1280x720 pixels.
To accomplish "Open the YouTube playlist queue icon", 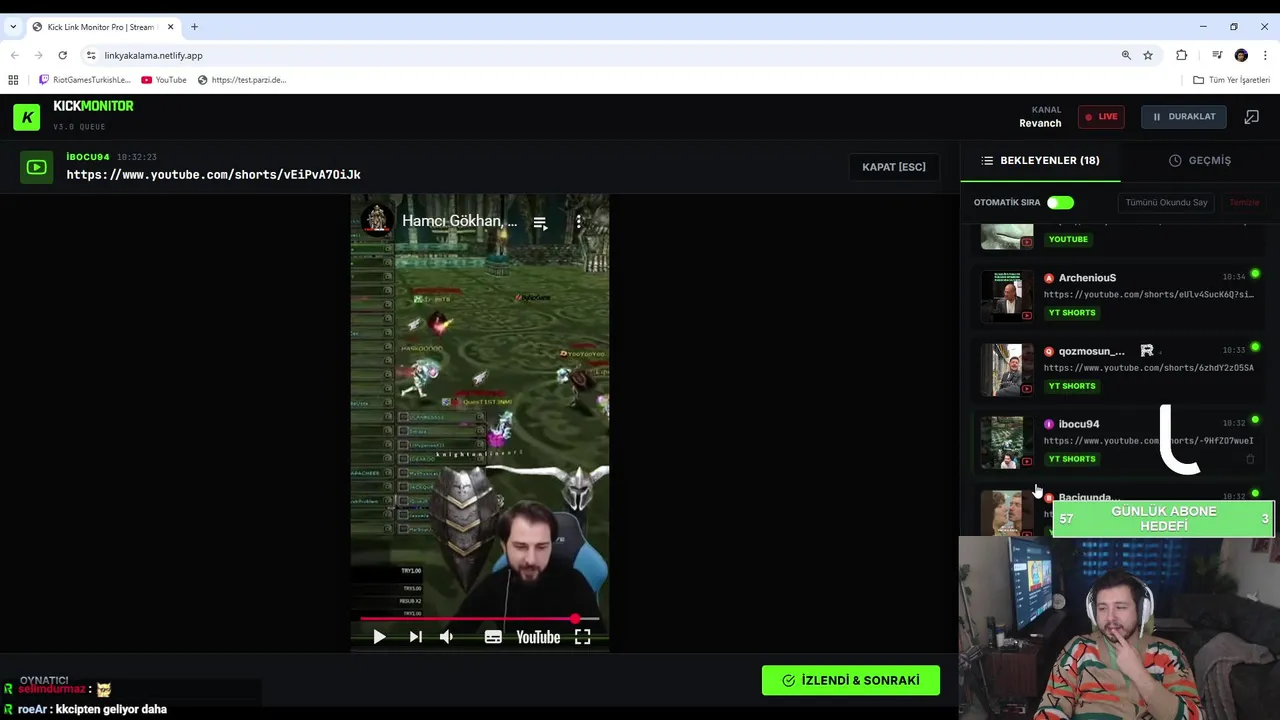I will 540,222.
